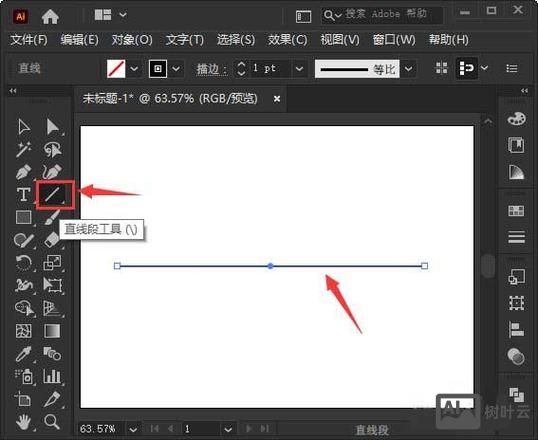Select the Zoom tool
Screen dimensions: 538x440
coord(52,421)
